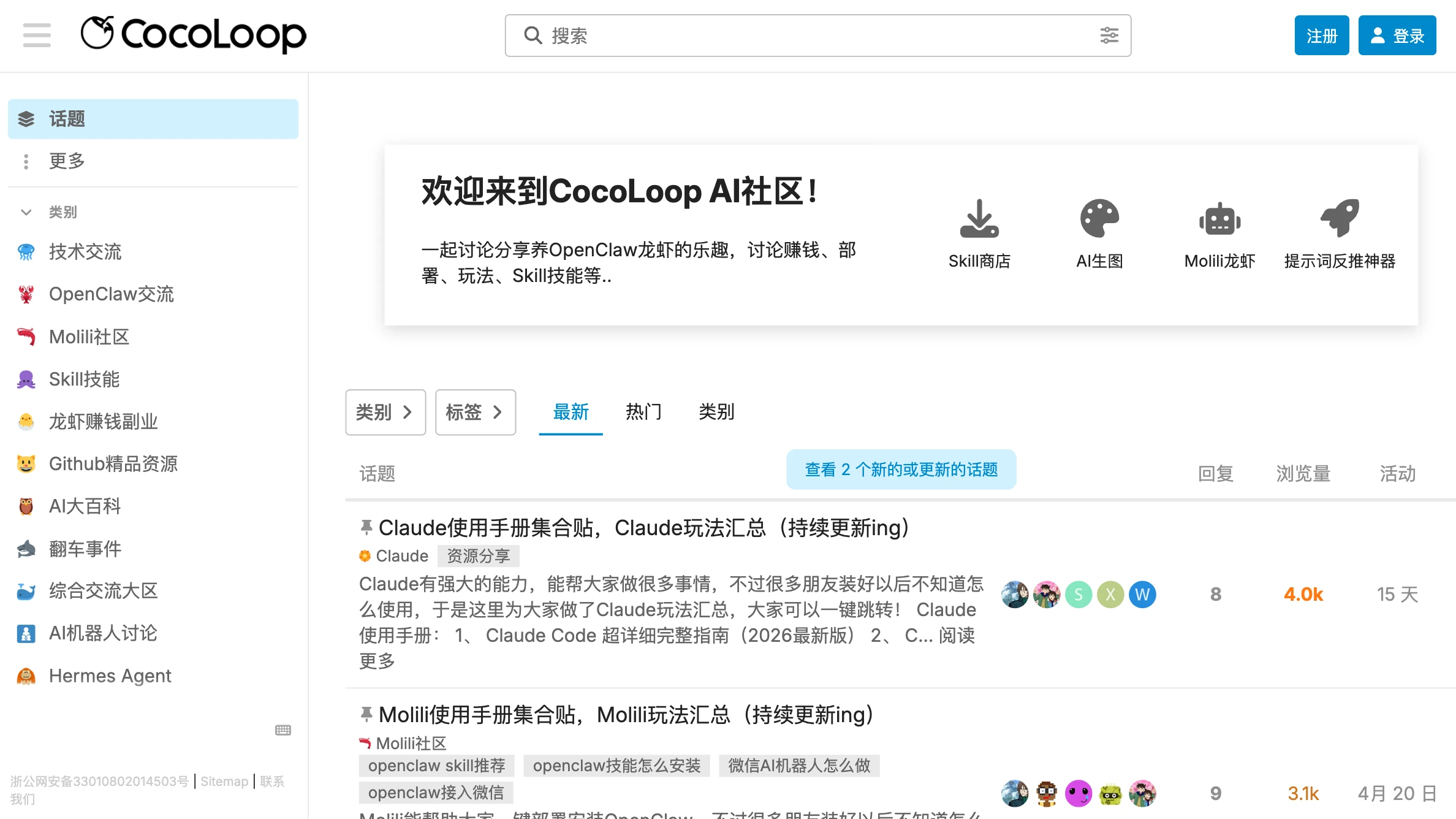This screenshot has height=819, width=1456.
Task: Click the Molili社区 shrimp icon
Action: [26, 337]
